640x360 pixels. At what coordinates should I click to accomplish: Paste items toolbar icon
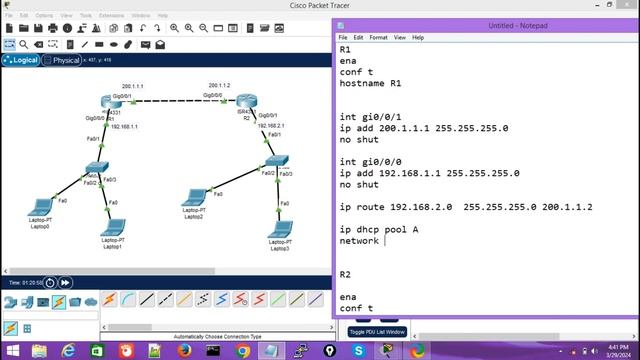coord(128,28)
